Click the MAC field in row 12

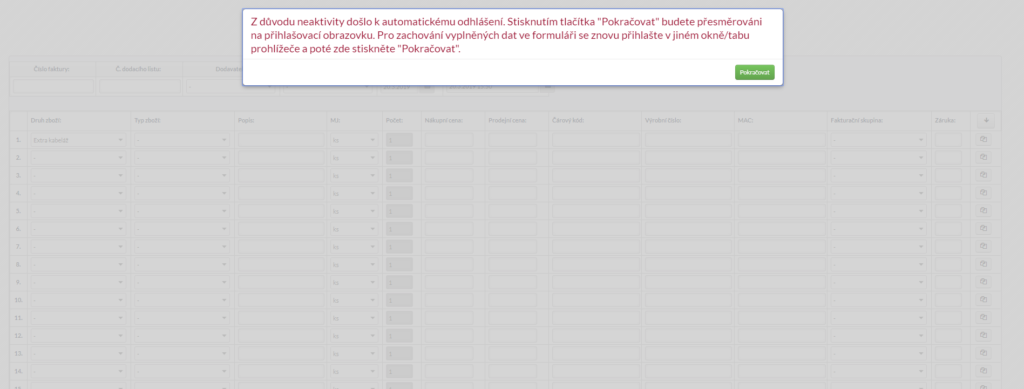click(x=782, y=335)
